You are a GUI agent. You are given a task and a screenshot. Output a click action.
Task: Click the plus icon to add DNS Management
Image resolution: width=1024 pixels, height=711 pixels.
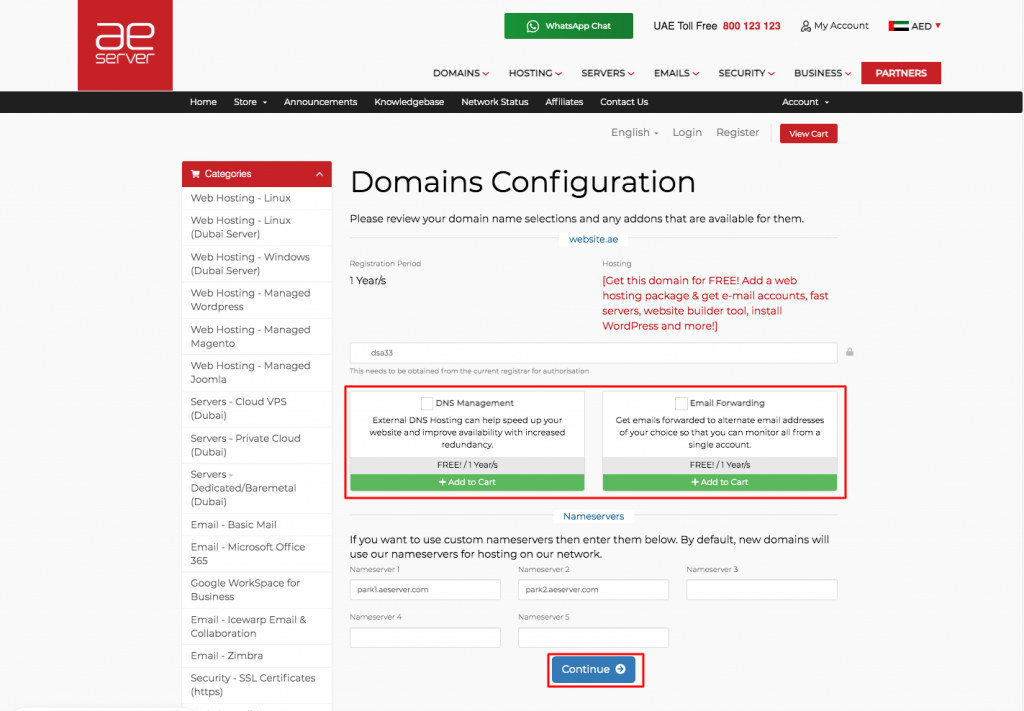coord(441,482)
